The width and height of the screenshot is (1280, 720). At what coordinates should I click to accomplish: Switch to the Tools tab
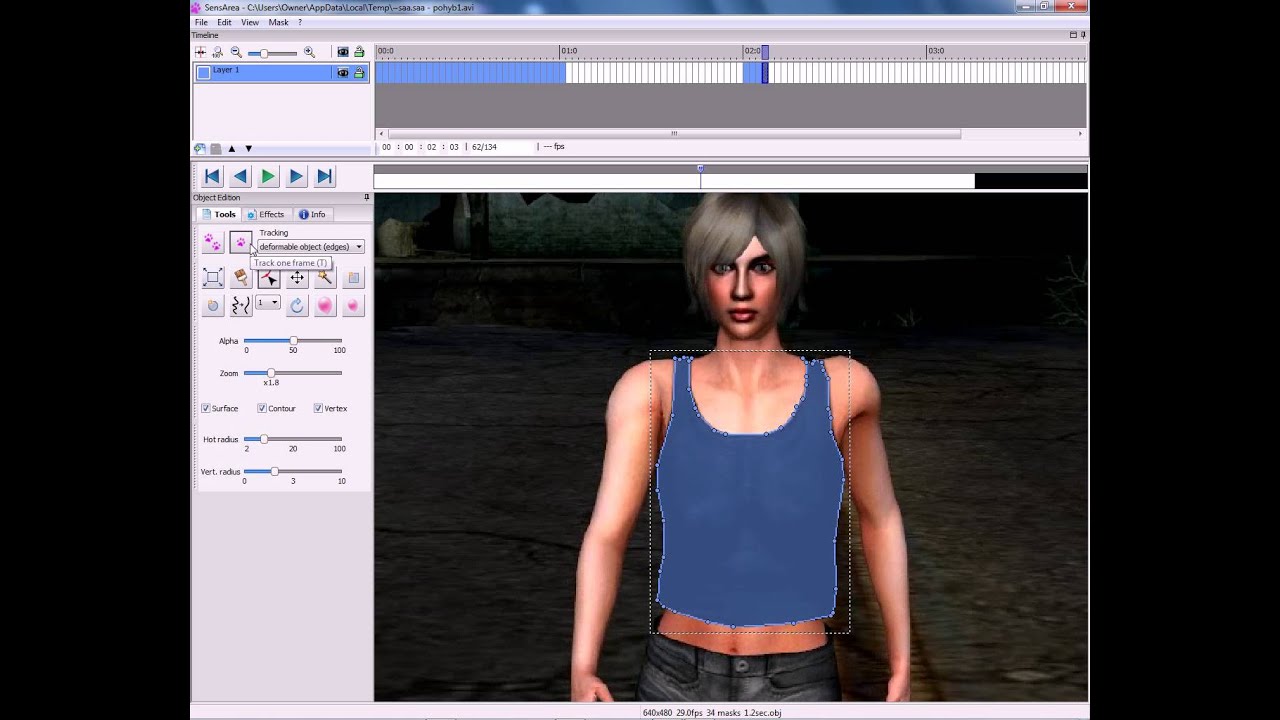(x=219, y=214)
